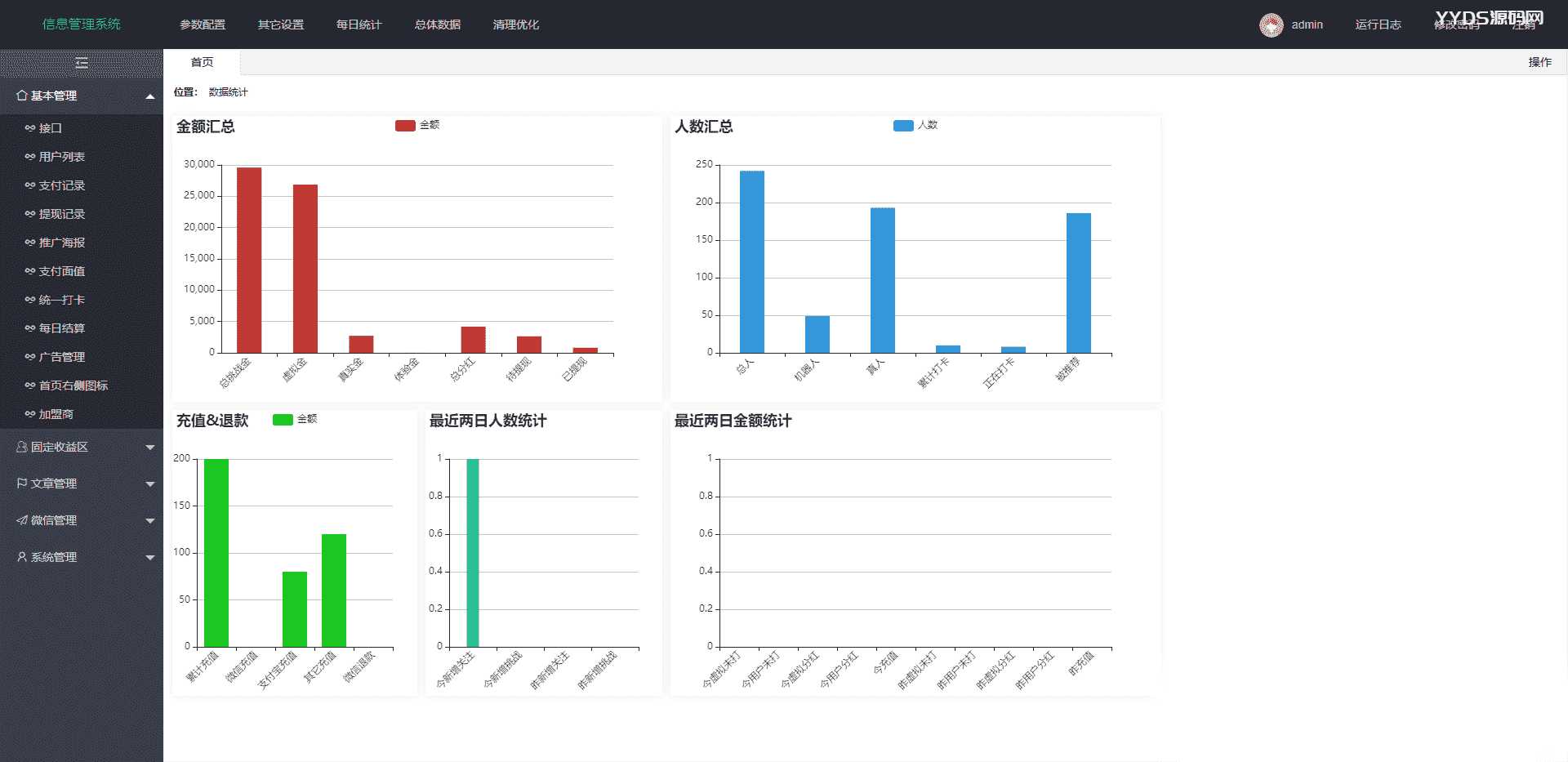The width and height of the screenshot is (1568, 762).
Task: Click the admin avatar icon
Action: [x=1271, y=25]
